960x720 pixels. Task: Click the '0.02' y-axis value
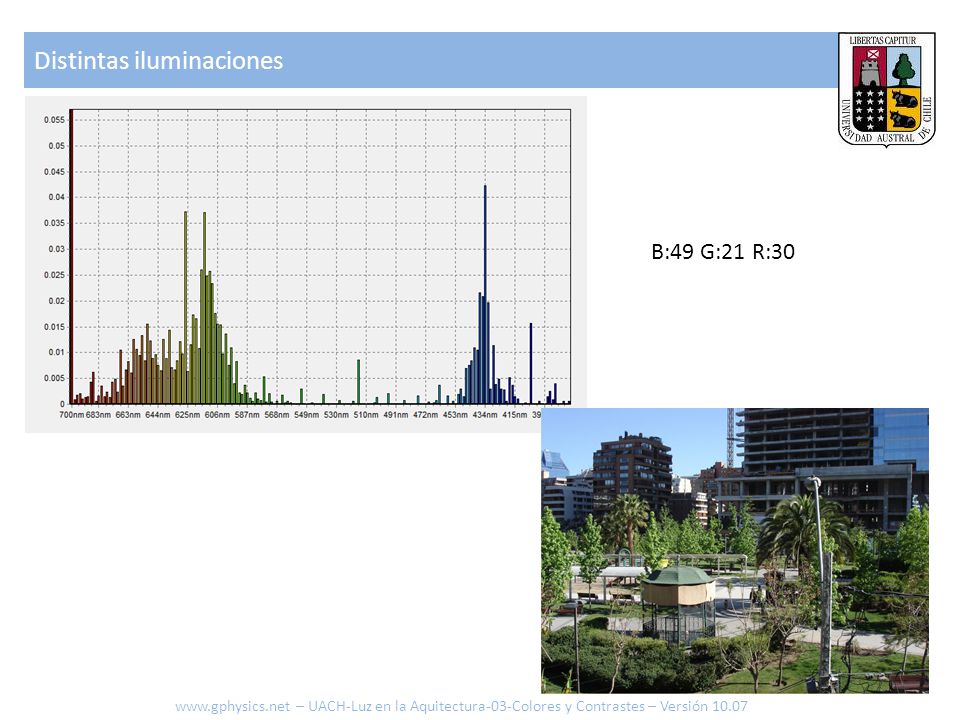pyautogui.click(x=56, y=301)
